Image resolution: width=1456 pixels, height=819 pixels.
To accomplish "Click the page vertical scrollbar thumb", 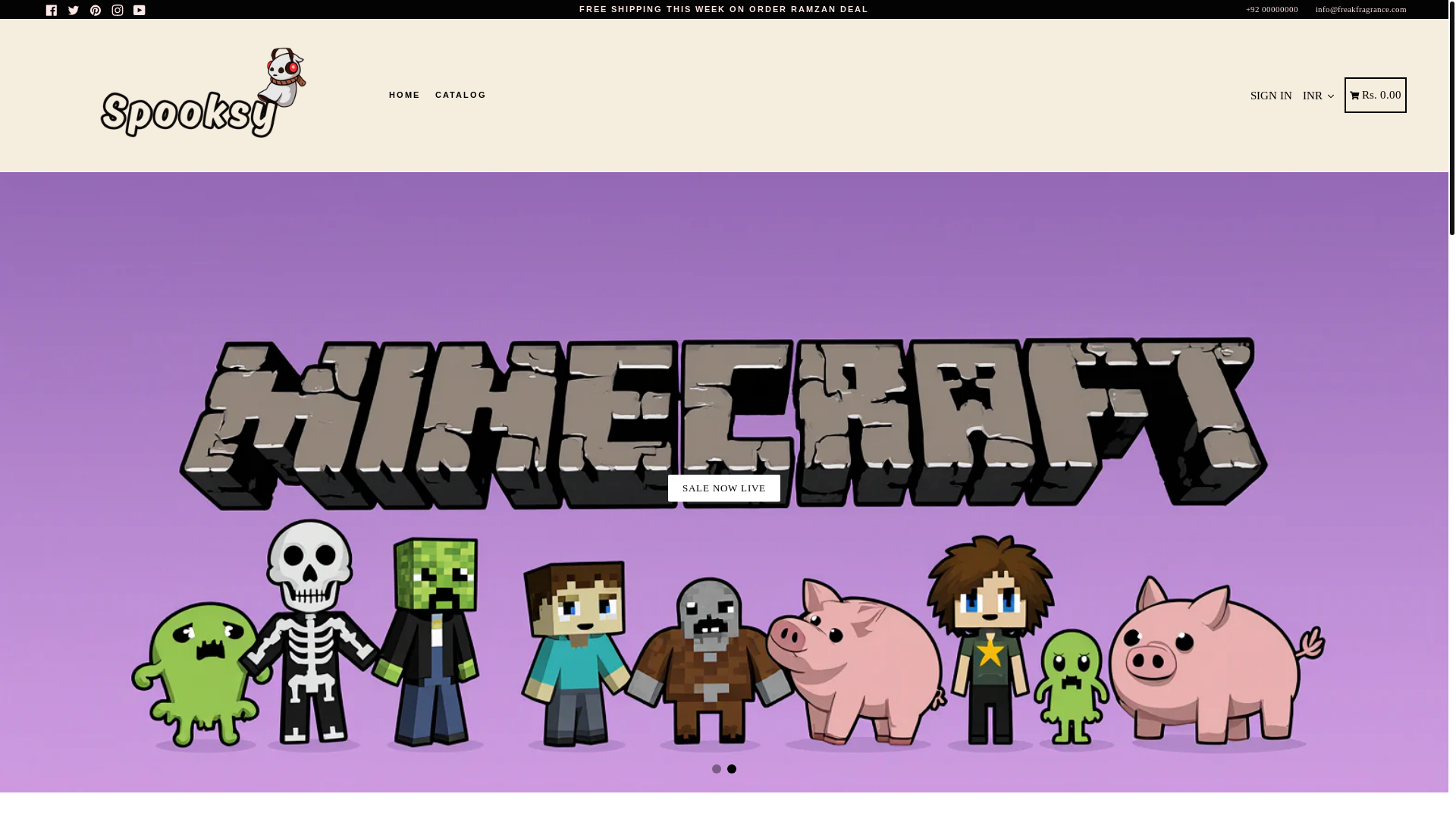I will click(x=1452, y=118).
